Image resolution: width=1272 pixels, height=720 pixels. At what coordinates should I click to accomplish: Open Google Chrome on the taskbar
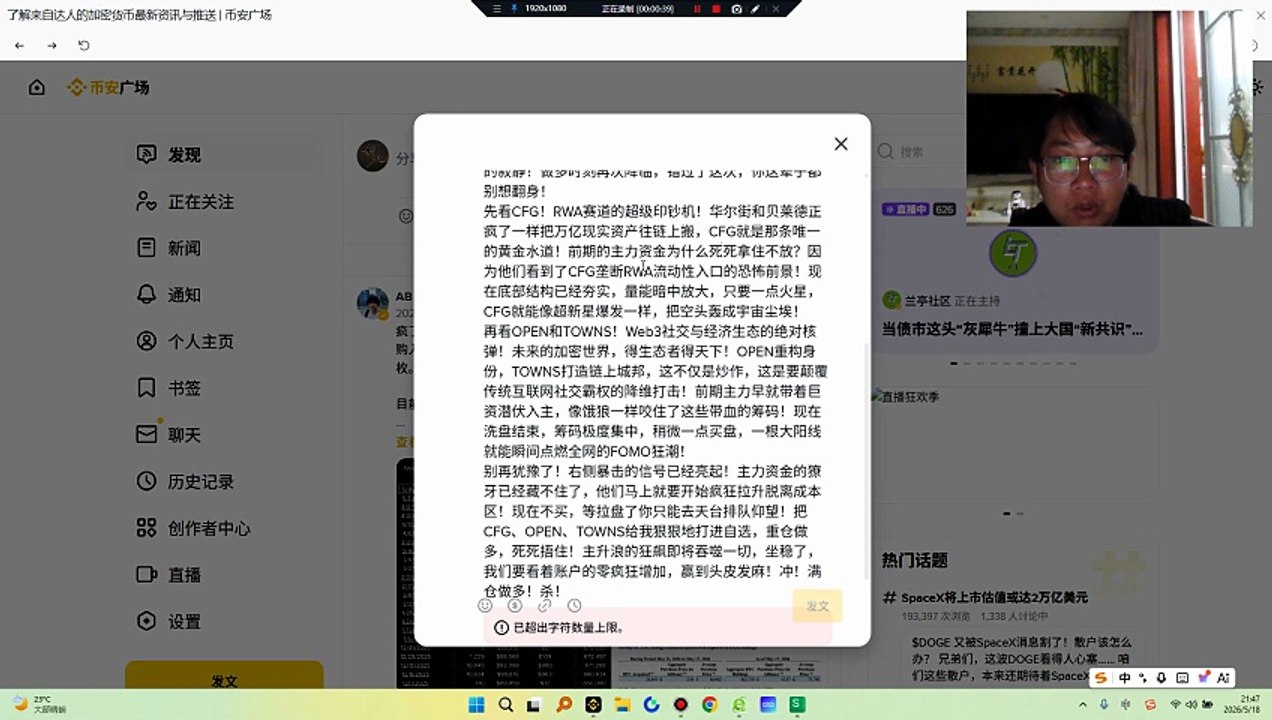(x=710, y=705)
